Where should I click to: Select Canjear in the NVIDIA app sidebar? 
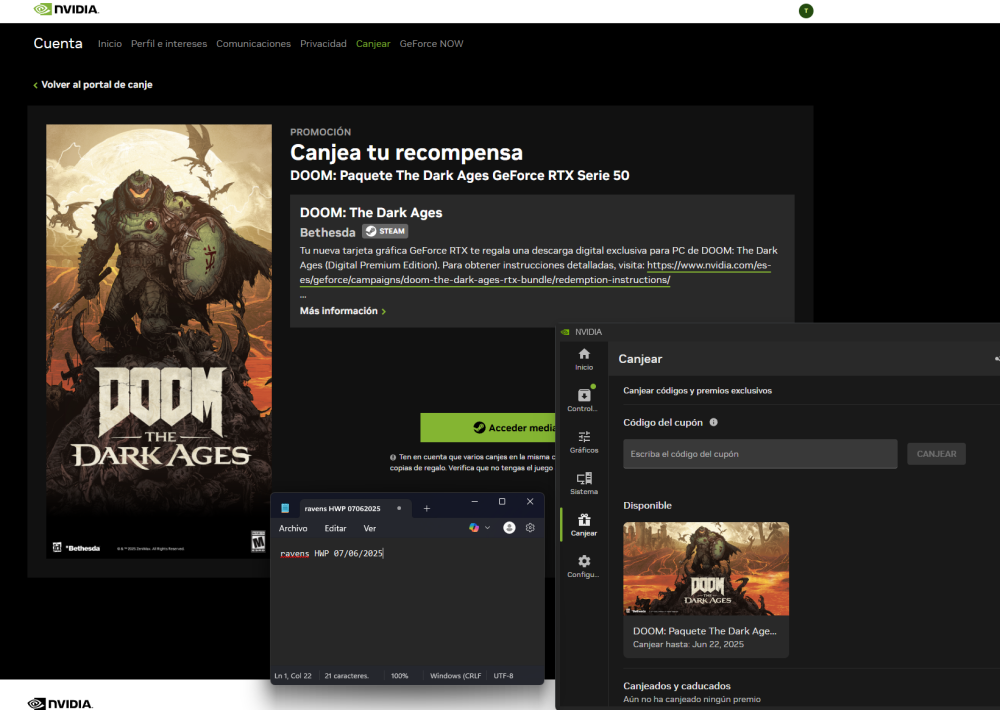click(584, 525)
